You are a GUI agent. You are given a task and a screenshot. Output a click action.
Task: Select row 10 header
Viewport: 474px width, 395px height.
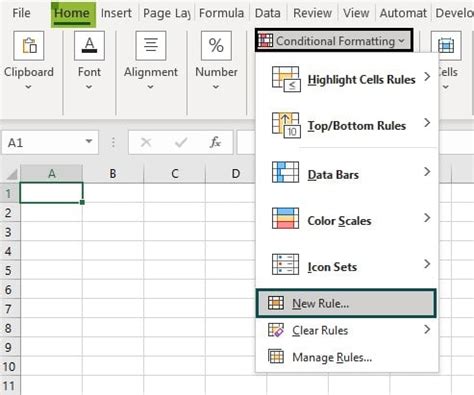tap(10, 366)
